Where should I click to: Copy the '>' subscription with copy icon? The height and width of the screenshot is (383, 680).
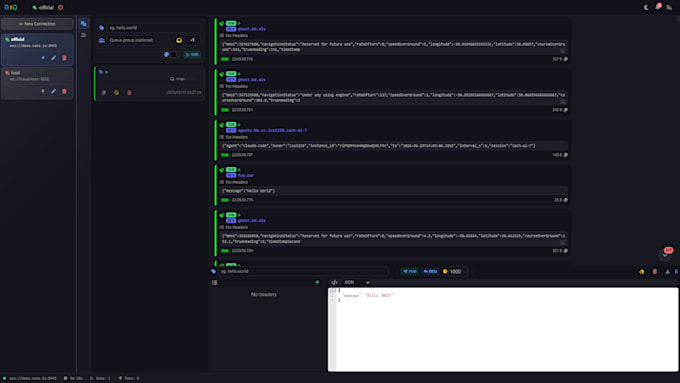coord(104,92)
